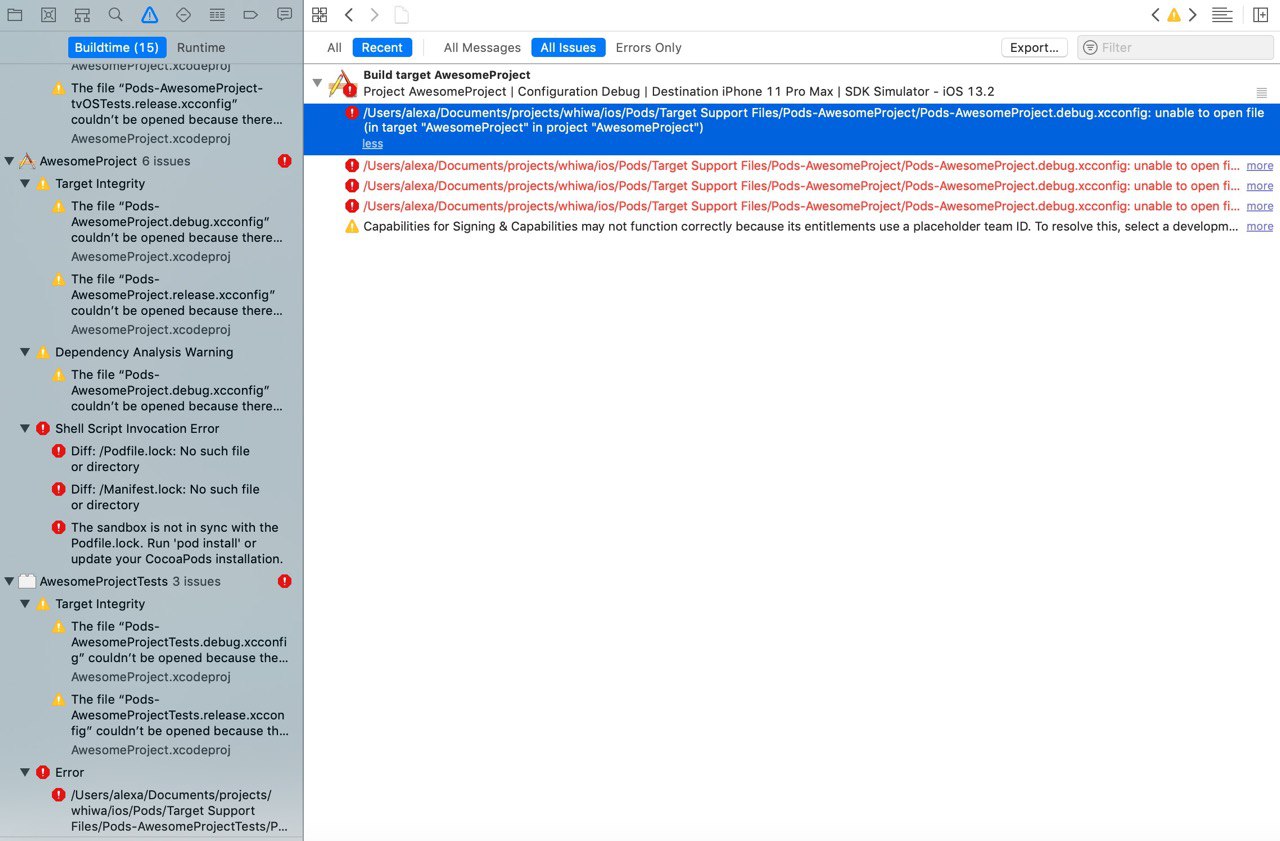Select the Capabilities for Signing warning row
Viewport: 1280px width, 841px height.
click(792, 226)
